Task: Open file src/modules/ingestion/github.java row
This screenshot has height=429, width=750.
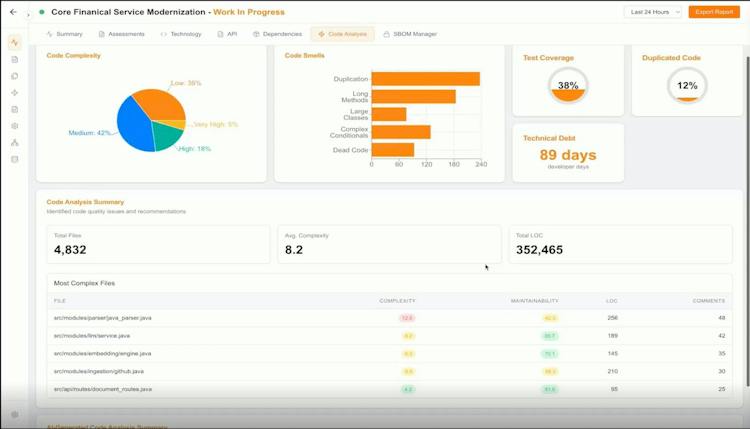Action: click(x=389, y=371)
